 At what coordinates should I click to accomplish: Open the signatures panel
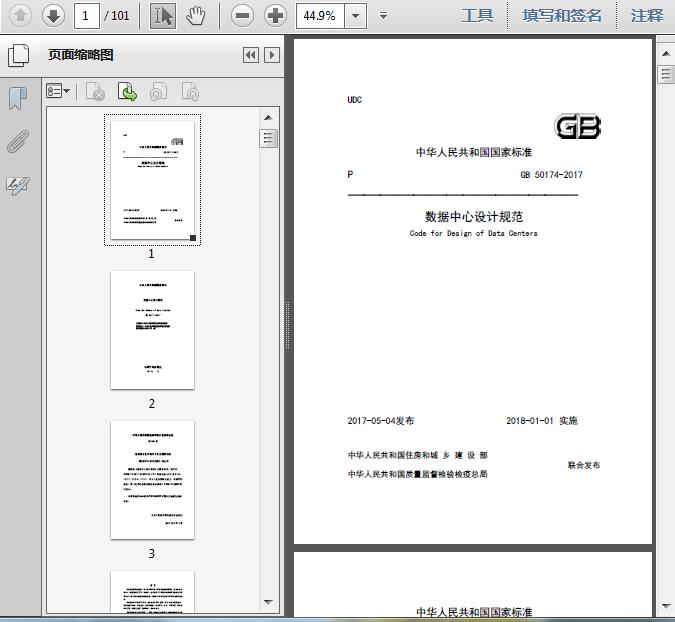[18, 186]
